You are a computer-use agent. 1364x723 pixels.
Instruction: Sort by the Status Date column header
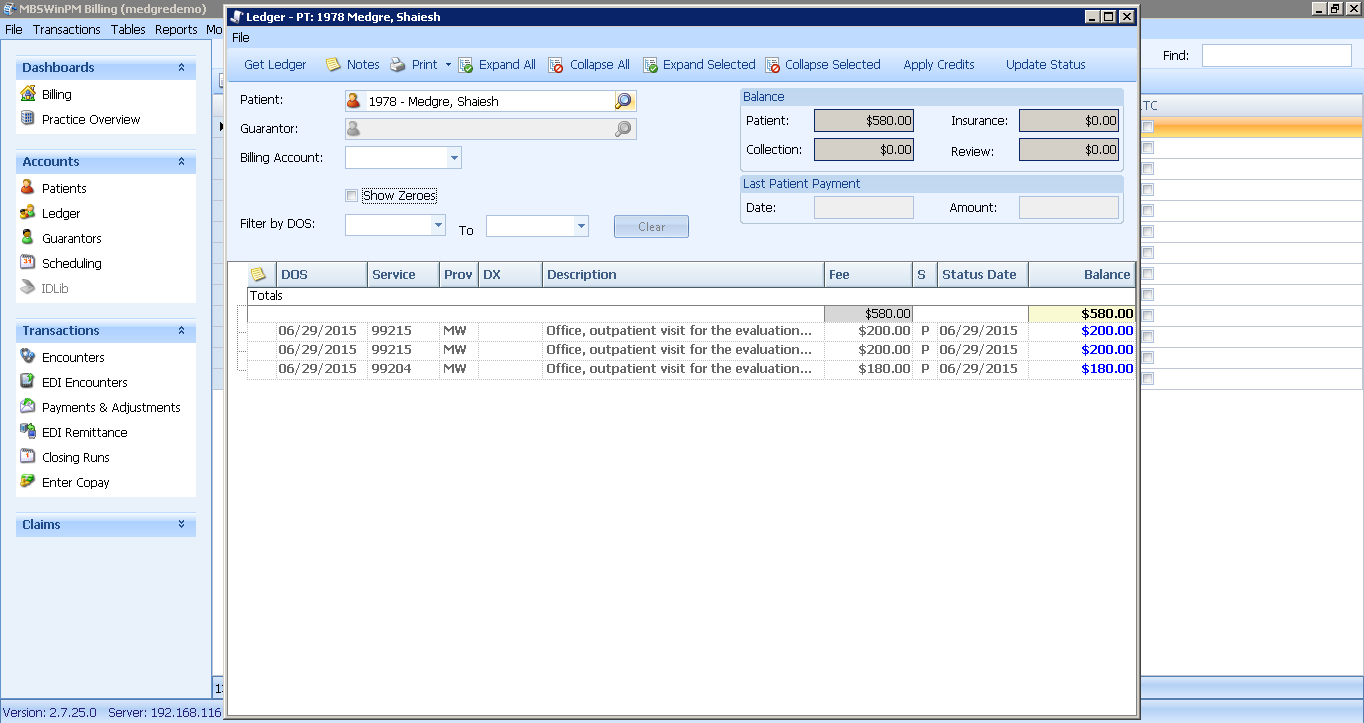click(x=982, y=274)
